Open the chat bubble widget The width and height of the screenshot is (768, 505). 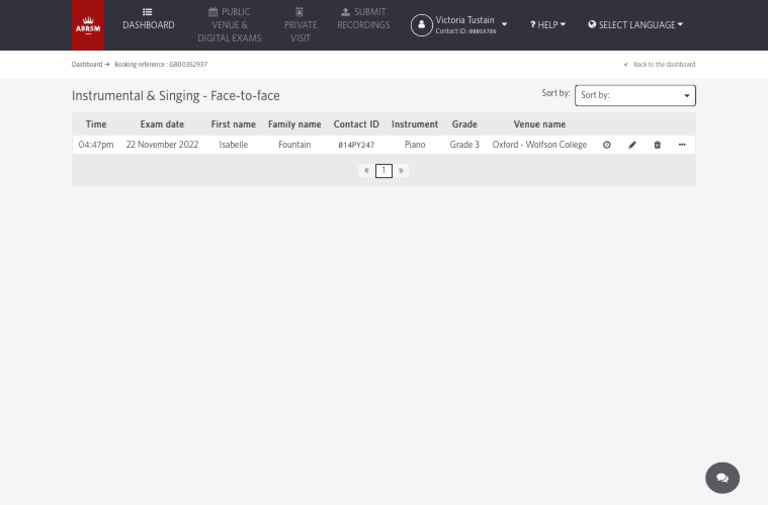point(722,478)
